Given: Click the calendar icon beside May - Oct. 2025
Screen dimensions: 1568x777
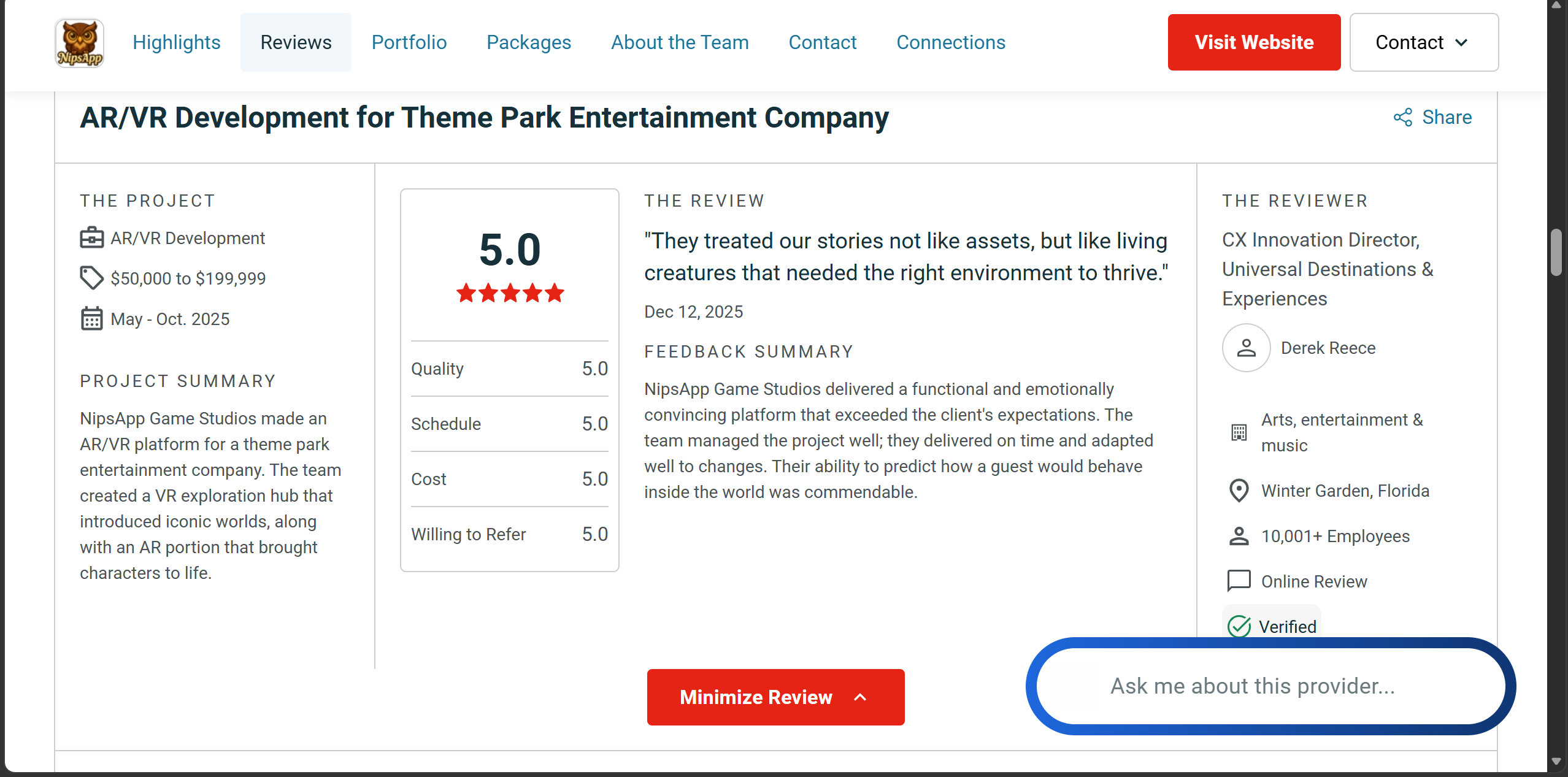Looking at the screenshot, I should click(x=92, y=319).
